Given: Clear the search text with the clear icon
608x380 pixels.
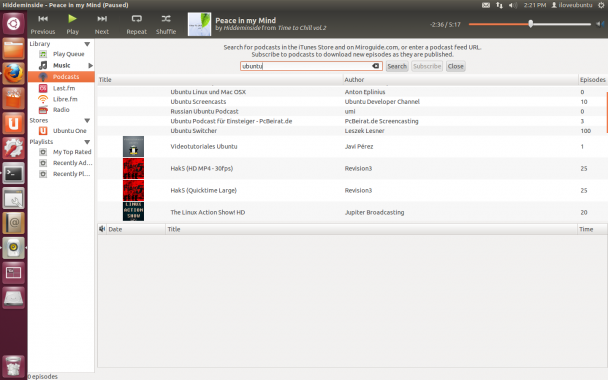Looking at the screenshot, I should (x=375, y=66).
